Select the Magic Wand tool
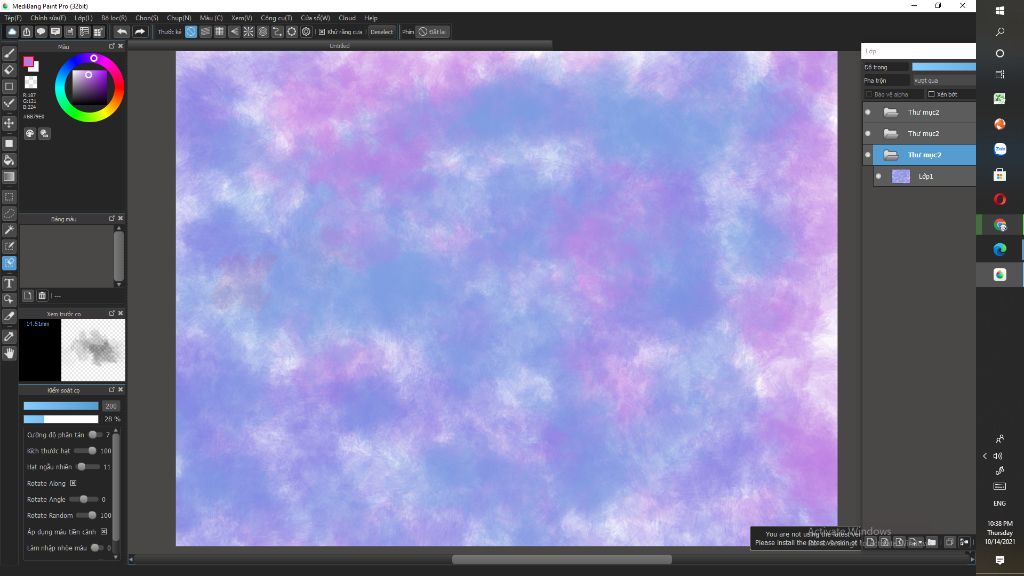Image resolution: width=1024 pixels, height=576 pixels. [x=9, y=230]
